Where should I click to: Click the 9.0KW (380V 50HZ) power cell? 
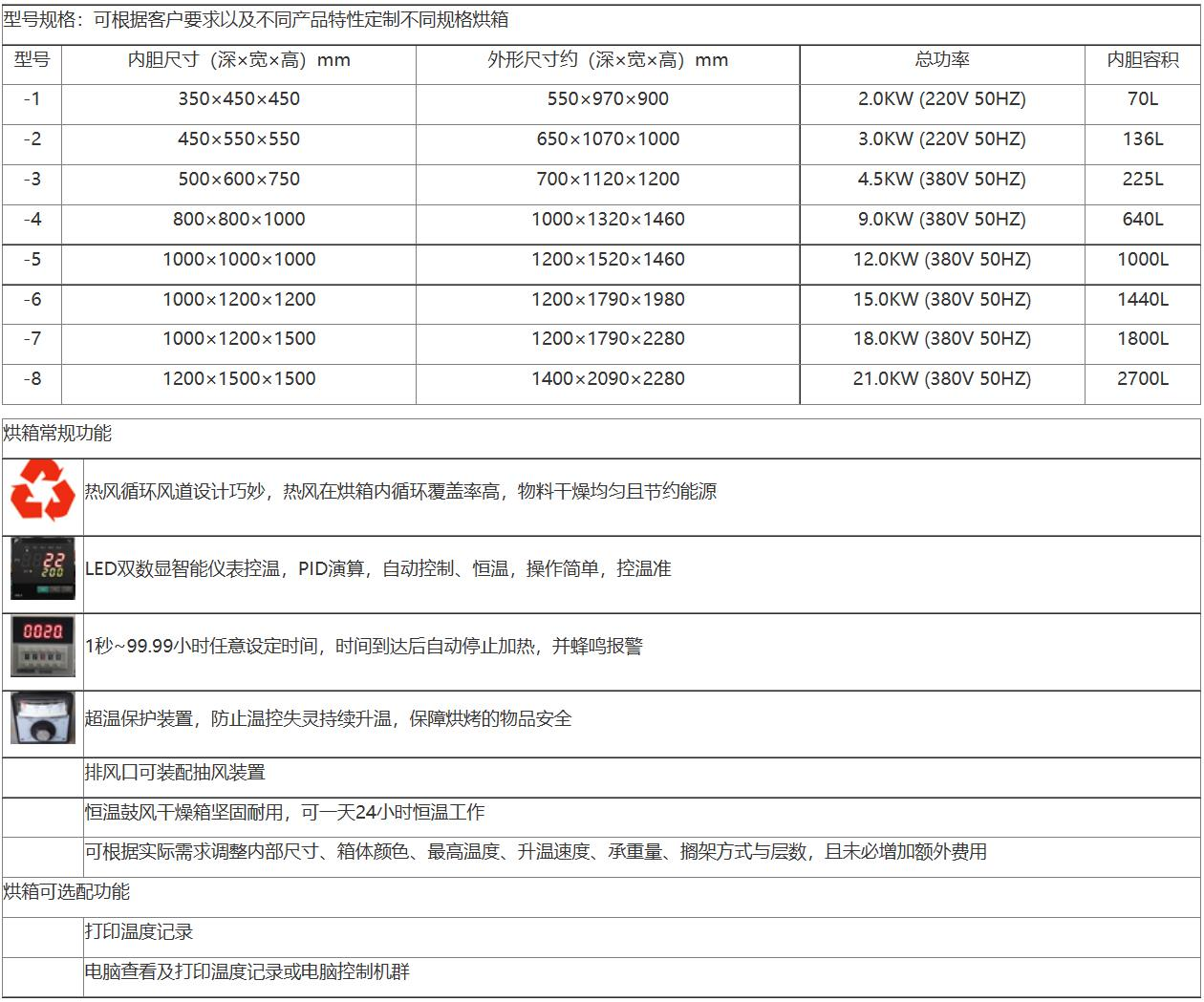(x=942, y=220)
